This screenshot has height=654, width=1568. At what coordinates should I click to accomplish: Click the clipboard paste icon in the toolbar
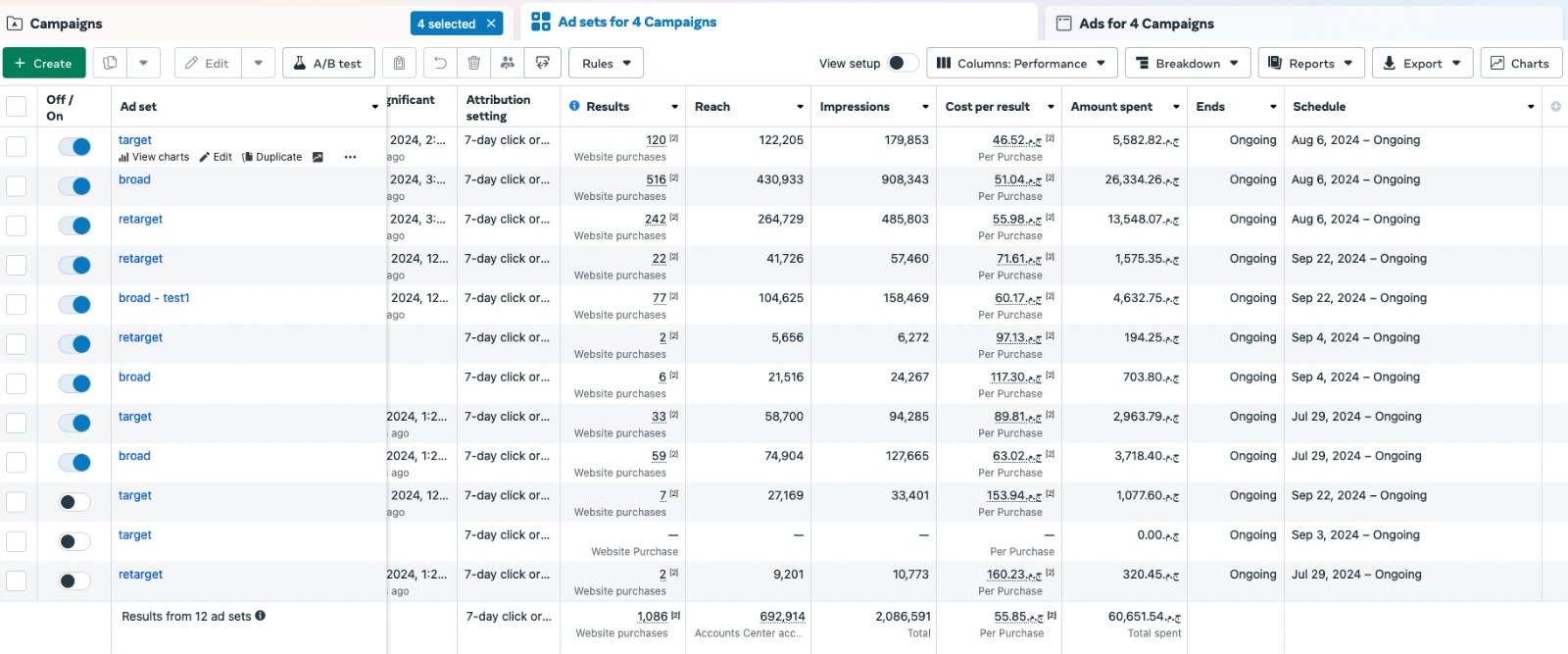point(399,63)
